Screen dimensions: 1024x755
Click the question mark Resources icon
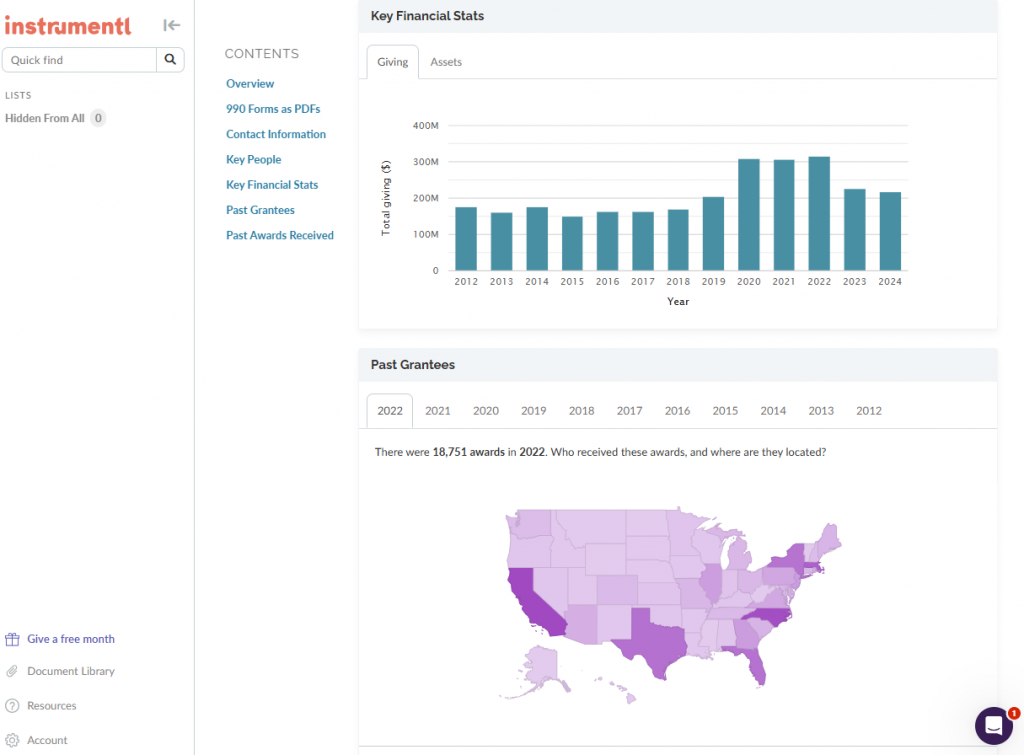[x=13, y=706]
